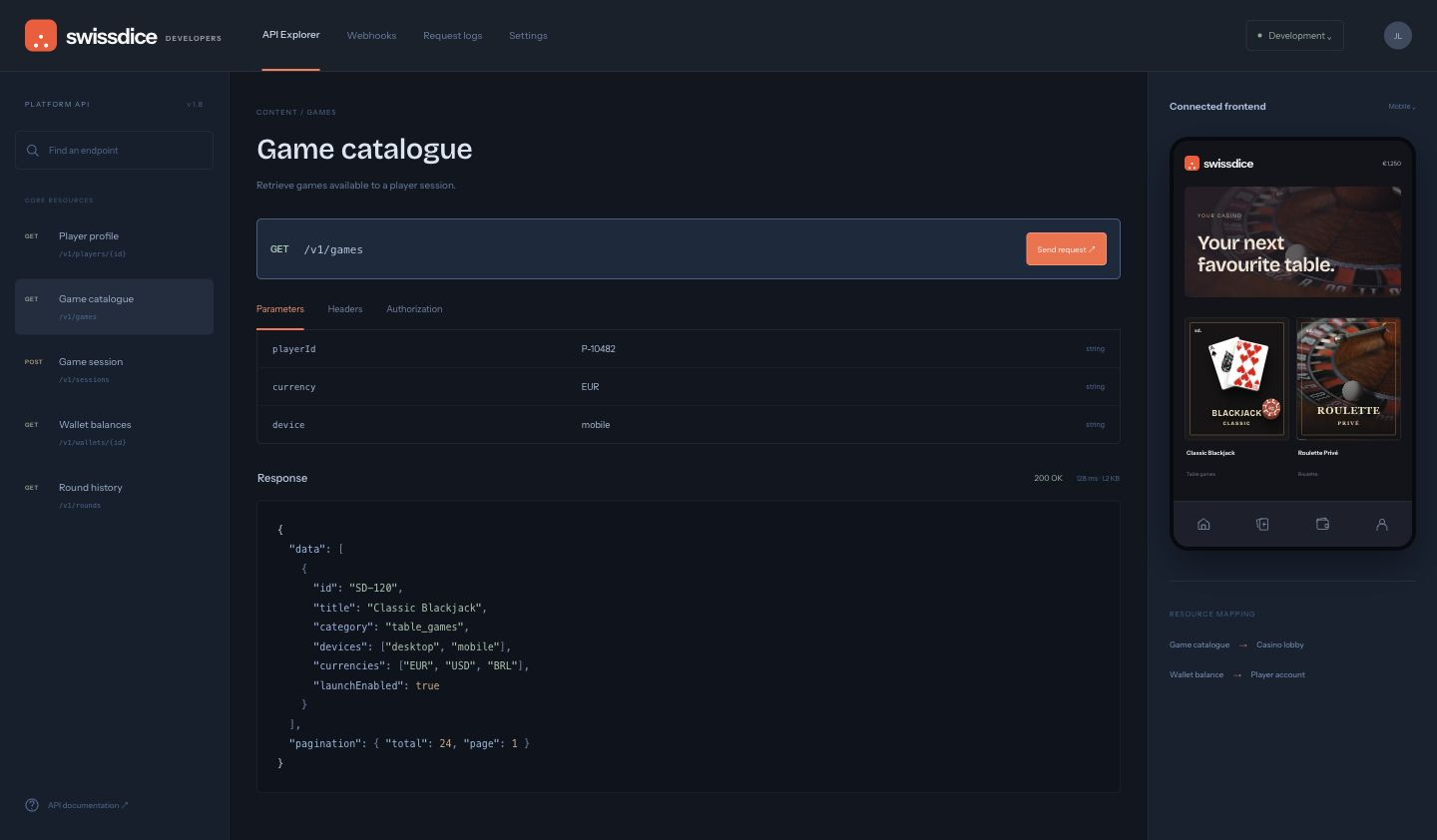Image resolution: width=1437 pixels, height=840 pixels.
Task: Open the Webhooks tab
Action: 371,36
